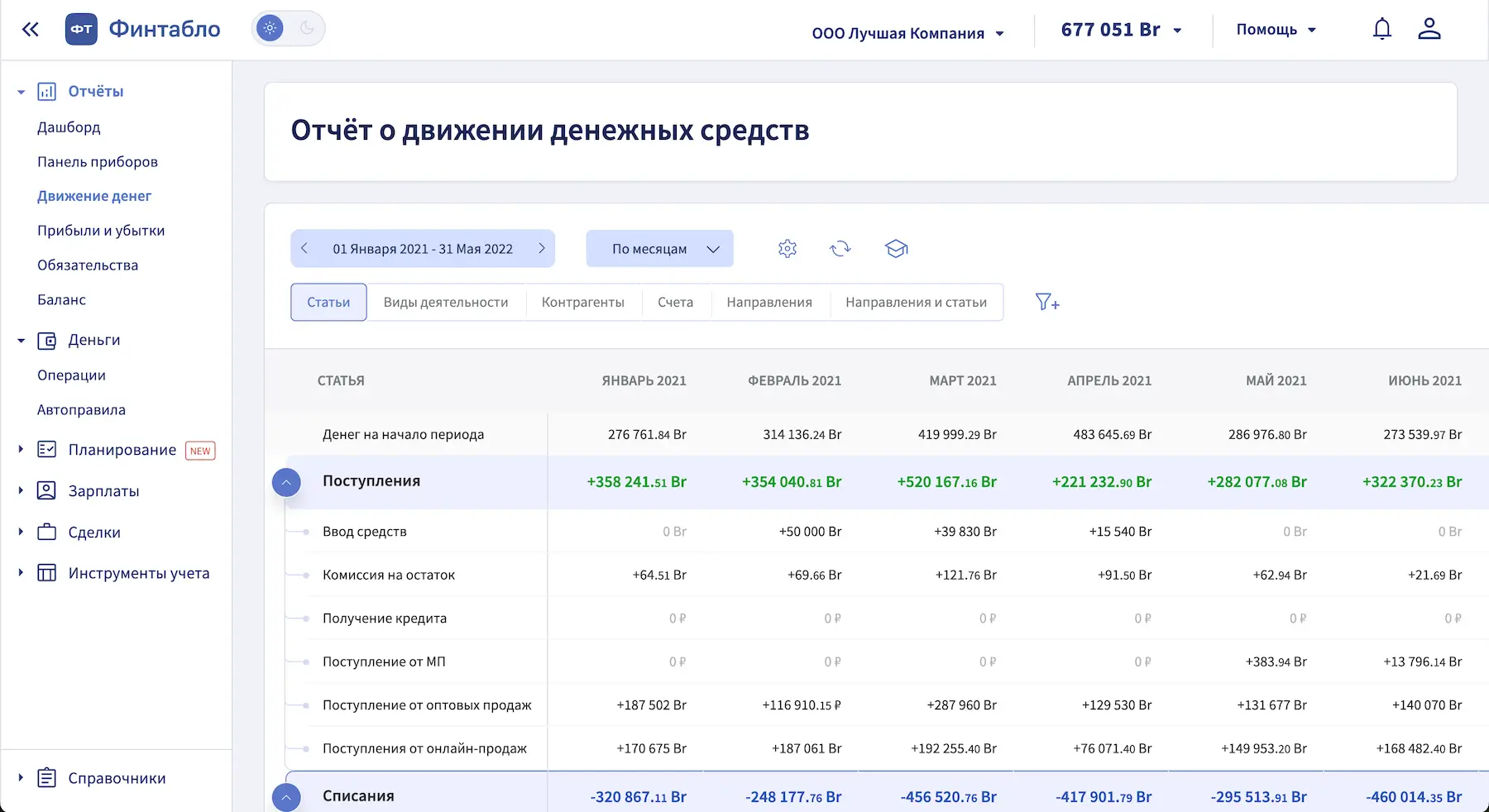The image size is (1489, 812).
Task: Collapse the Отчёты sidebar section arrow
Action: [x=22, y=93]
